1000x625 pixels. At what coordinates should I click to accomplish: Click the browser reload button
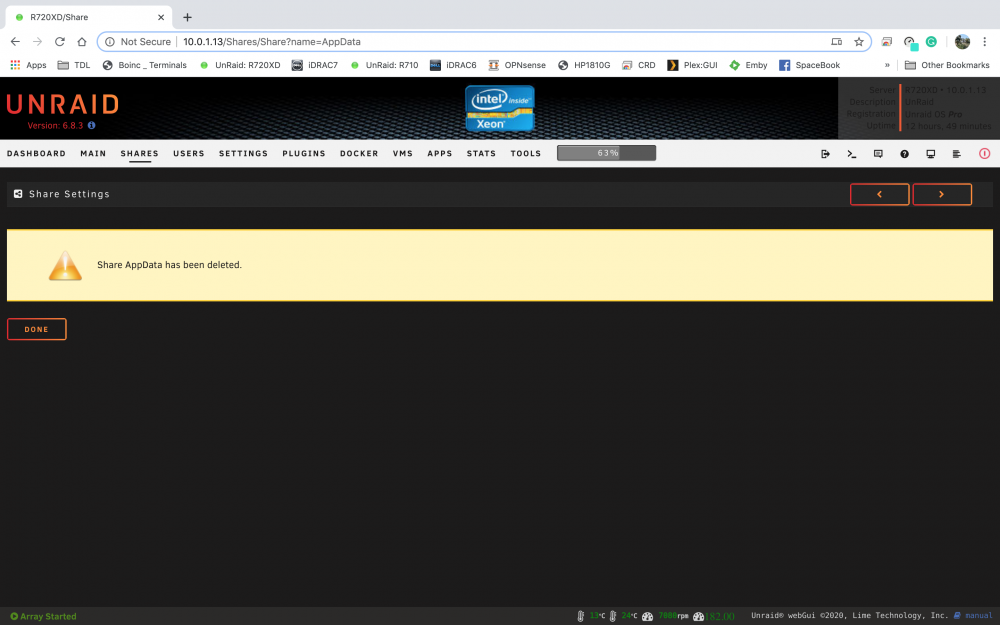(x=59, y=41)
